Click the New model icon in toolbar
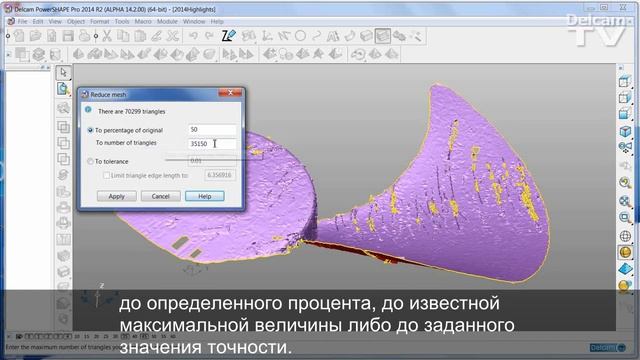640x360 pixels. click(x=19, y=36)
